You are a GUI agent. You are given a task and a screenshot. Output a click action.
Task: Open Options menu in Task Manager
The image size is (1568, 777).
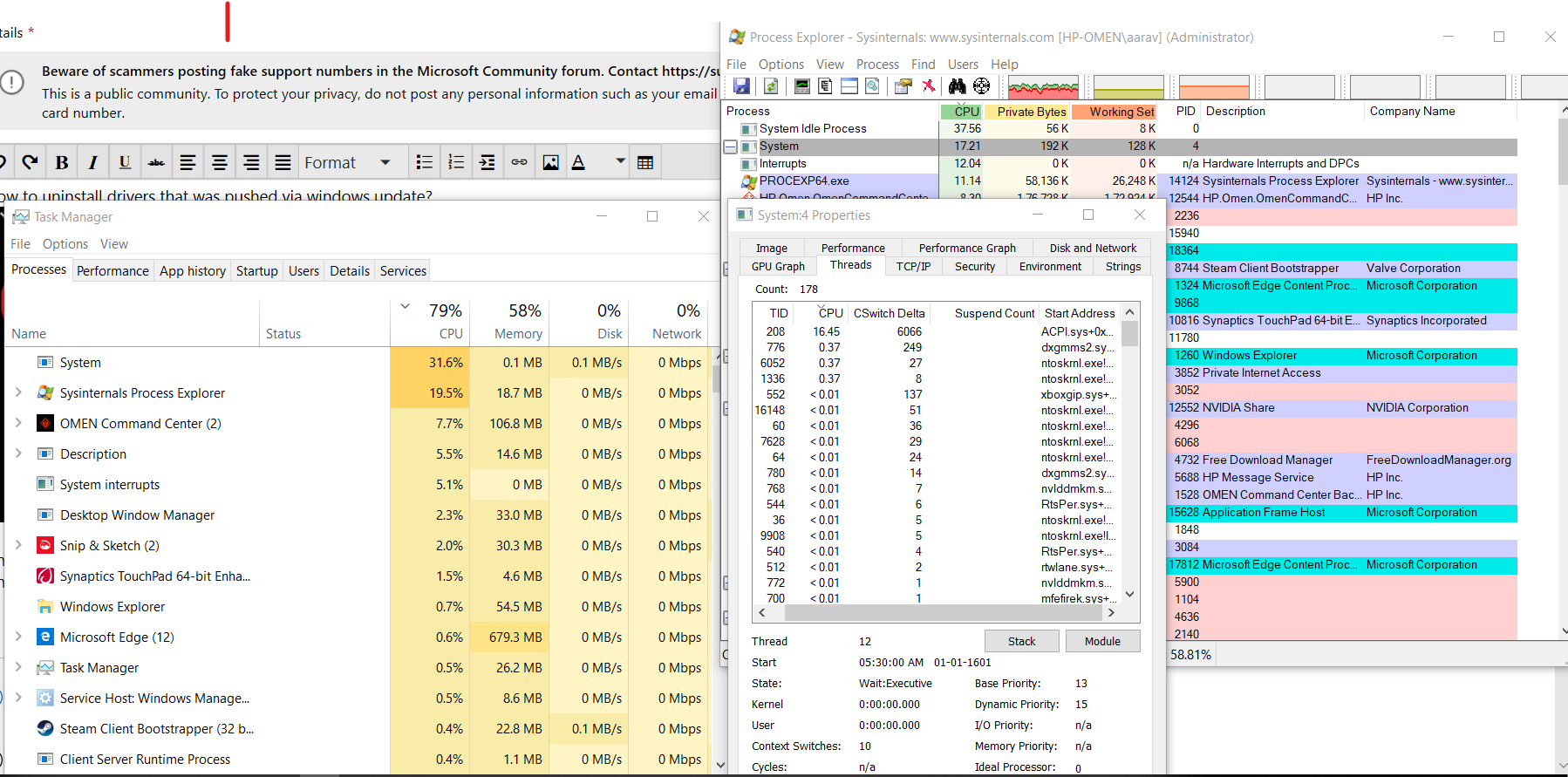pyautogui.click(x=65, y=244)
